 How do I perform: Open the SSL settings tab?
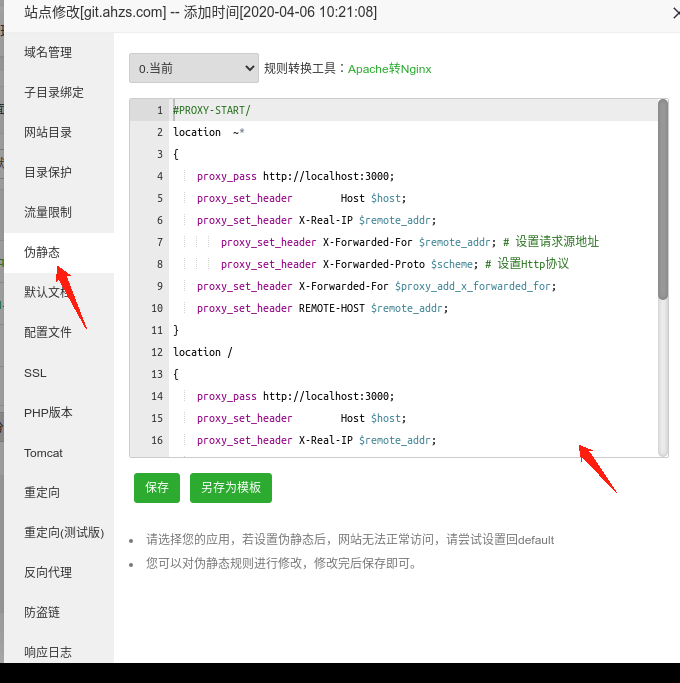(x=35, y=373)
